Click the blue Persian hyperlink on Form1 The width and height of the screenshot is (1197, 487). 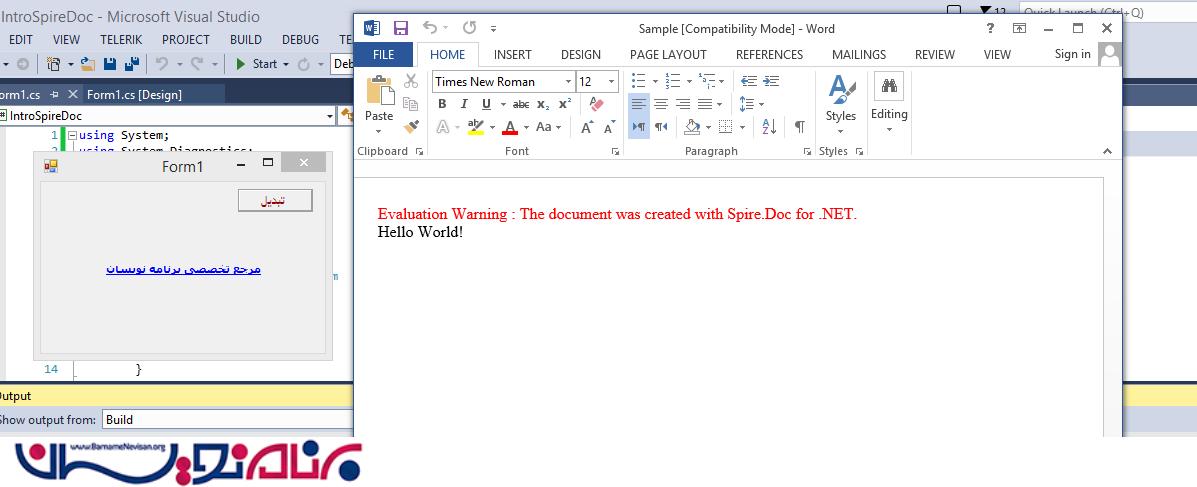pos(183,269)
